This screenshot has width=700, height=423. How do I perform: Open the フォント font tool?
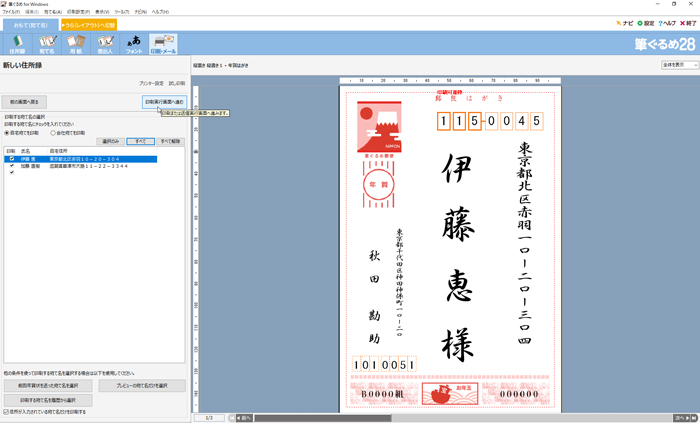click(134, 43)
